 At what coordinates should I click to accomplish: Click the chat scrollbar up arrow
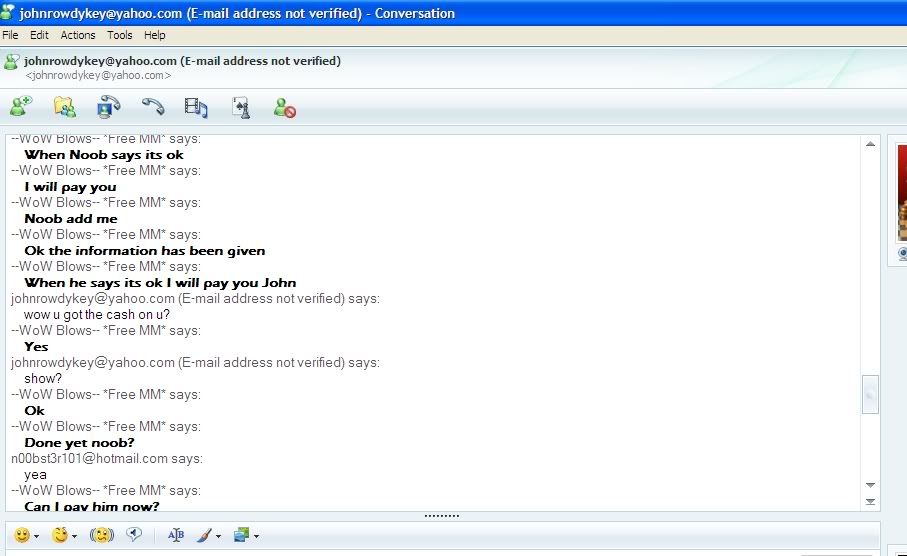pos(870,143)
